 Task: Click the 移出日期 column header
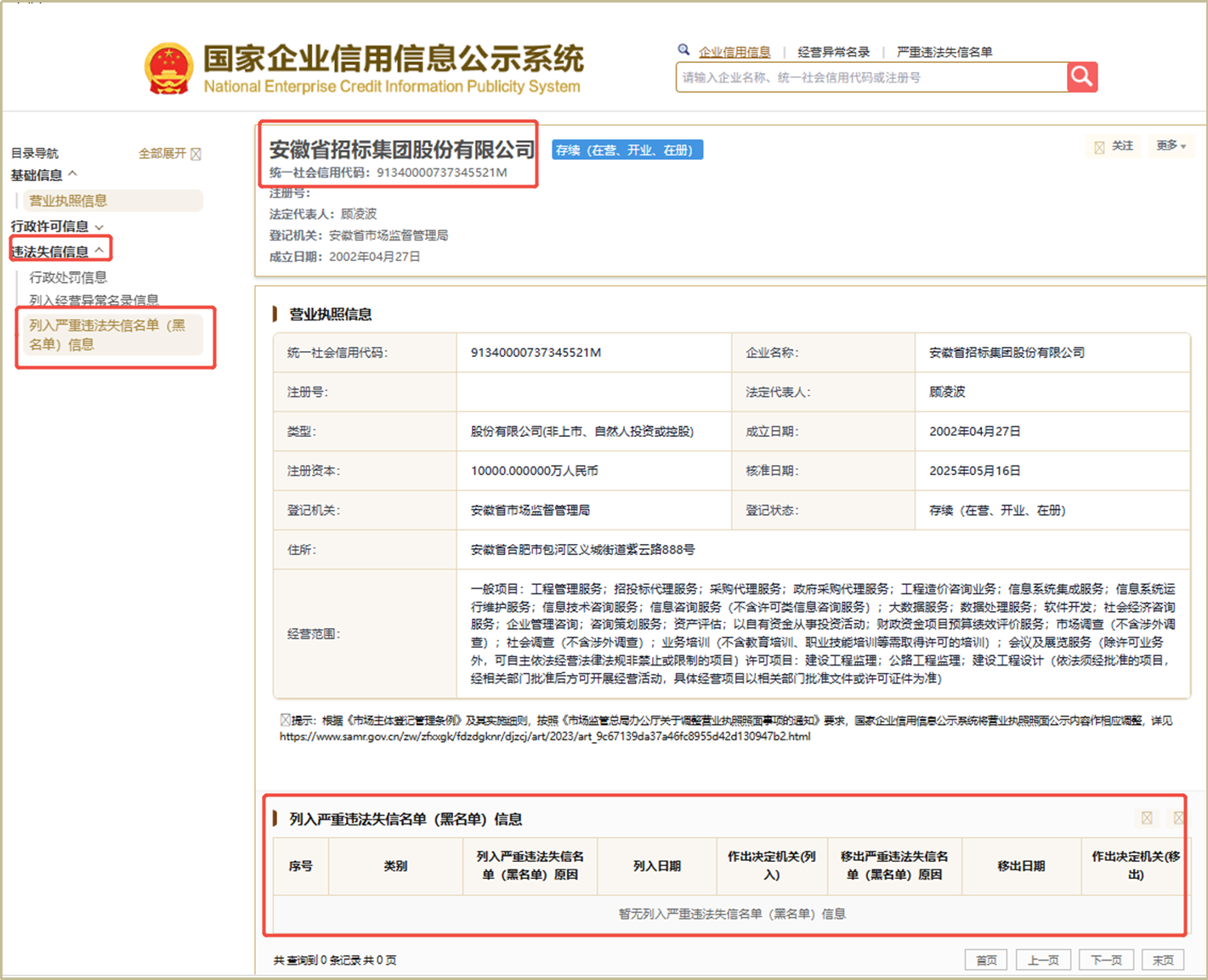pos(1021,865)
